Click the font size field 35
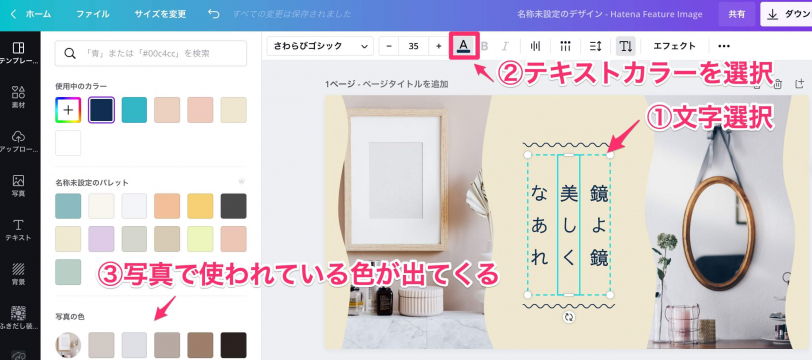Viewport: 812px width, 360px height. (x=413, y=46)
